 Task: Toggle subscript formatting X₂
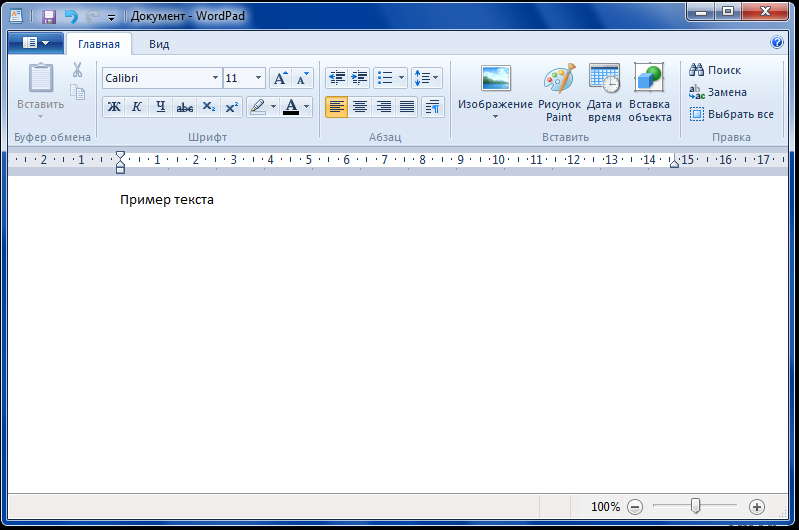(208, 107)
